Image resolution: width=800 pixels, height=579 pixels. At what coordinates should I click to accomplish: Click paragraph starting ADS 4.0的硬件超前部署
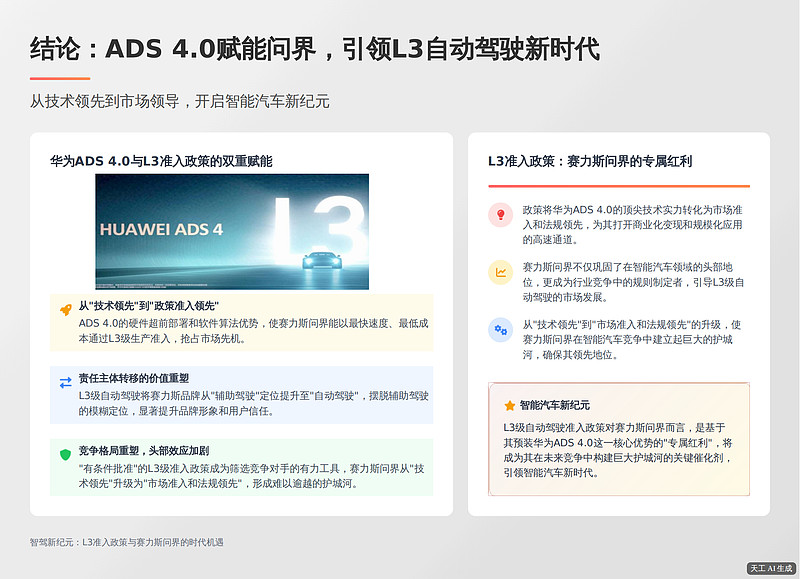254,331
